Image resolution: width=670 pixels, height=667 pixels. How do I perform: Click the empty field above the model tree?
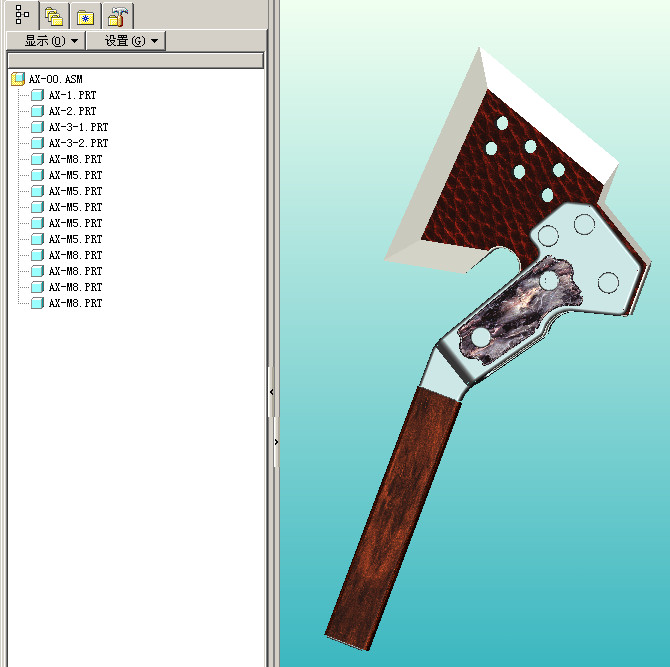point(136,60)
